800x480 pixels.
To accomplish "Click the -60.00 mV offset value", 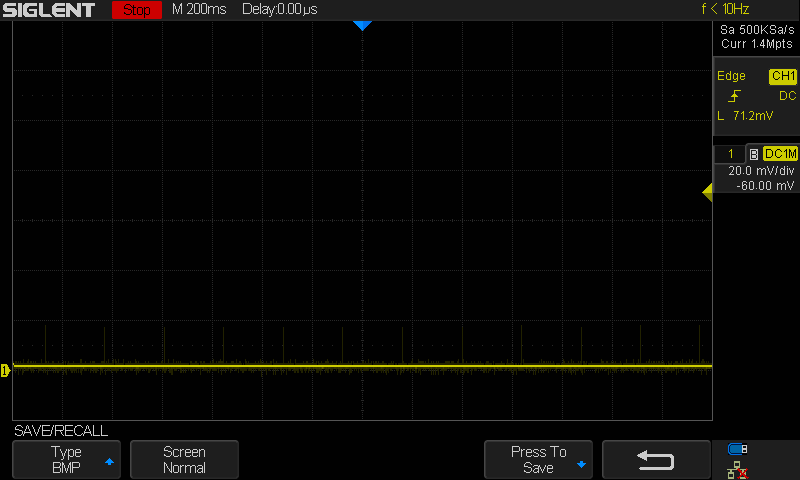I will click(765, 186).
